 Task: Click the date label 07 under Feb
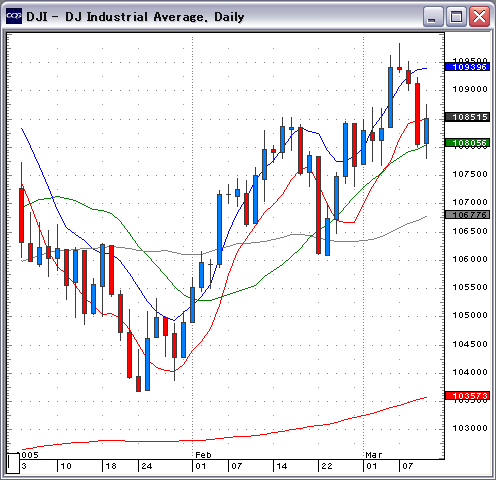[237, 466]
